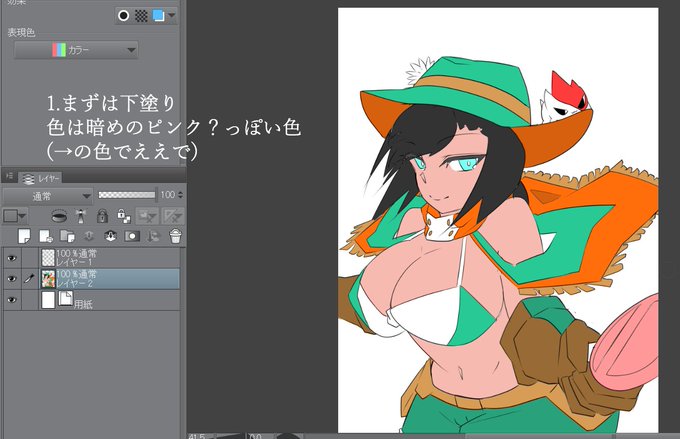Hide レイヤー 2 with its eye icon

click(x=12, y=279)
